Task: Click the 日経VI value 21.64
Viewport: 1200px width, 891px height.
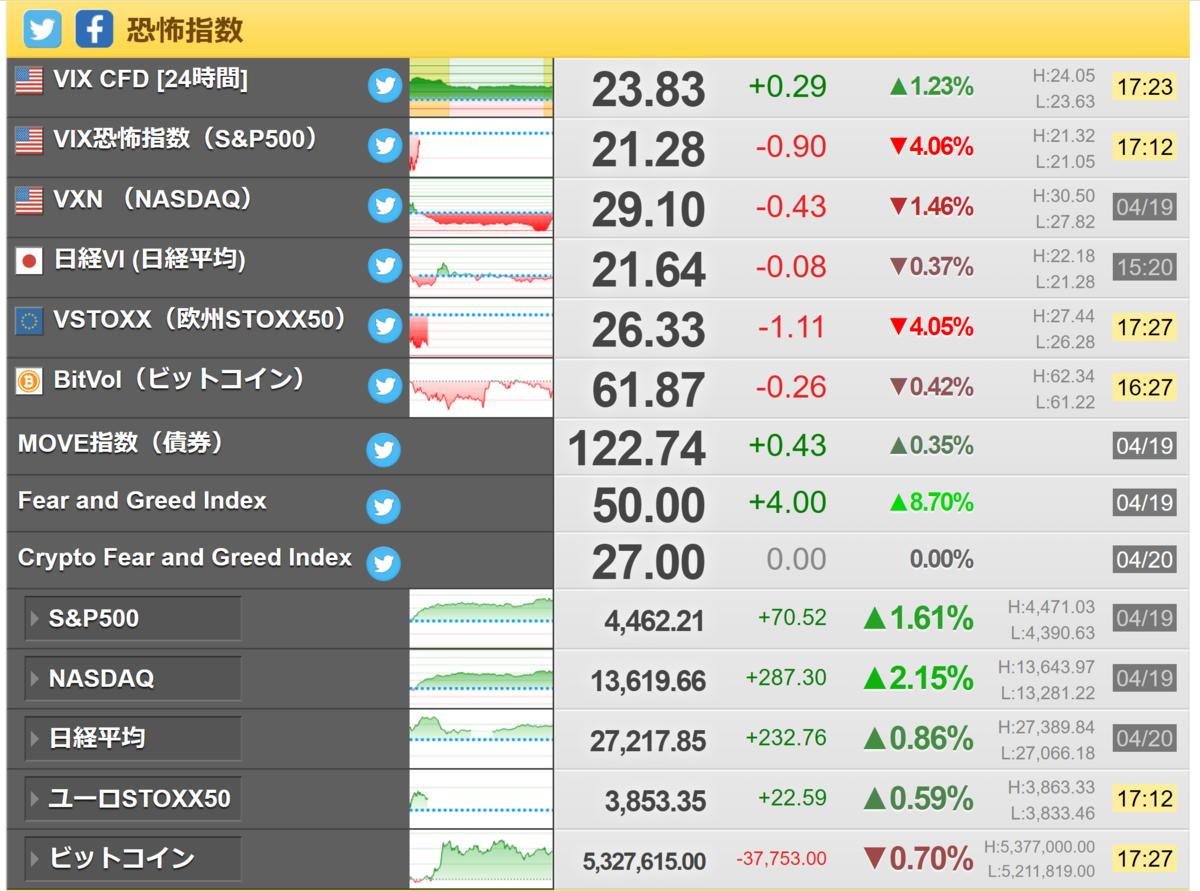Action: tap(648, 271)
